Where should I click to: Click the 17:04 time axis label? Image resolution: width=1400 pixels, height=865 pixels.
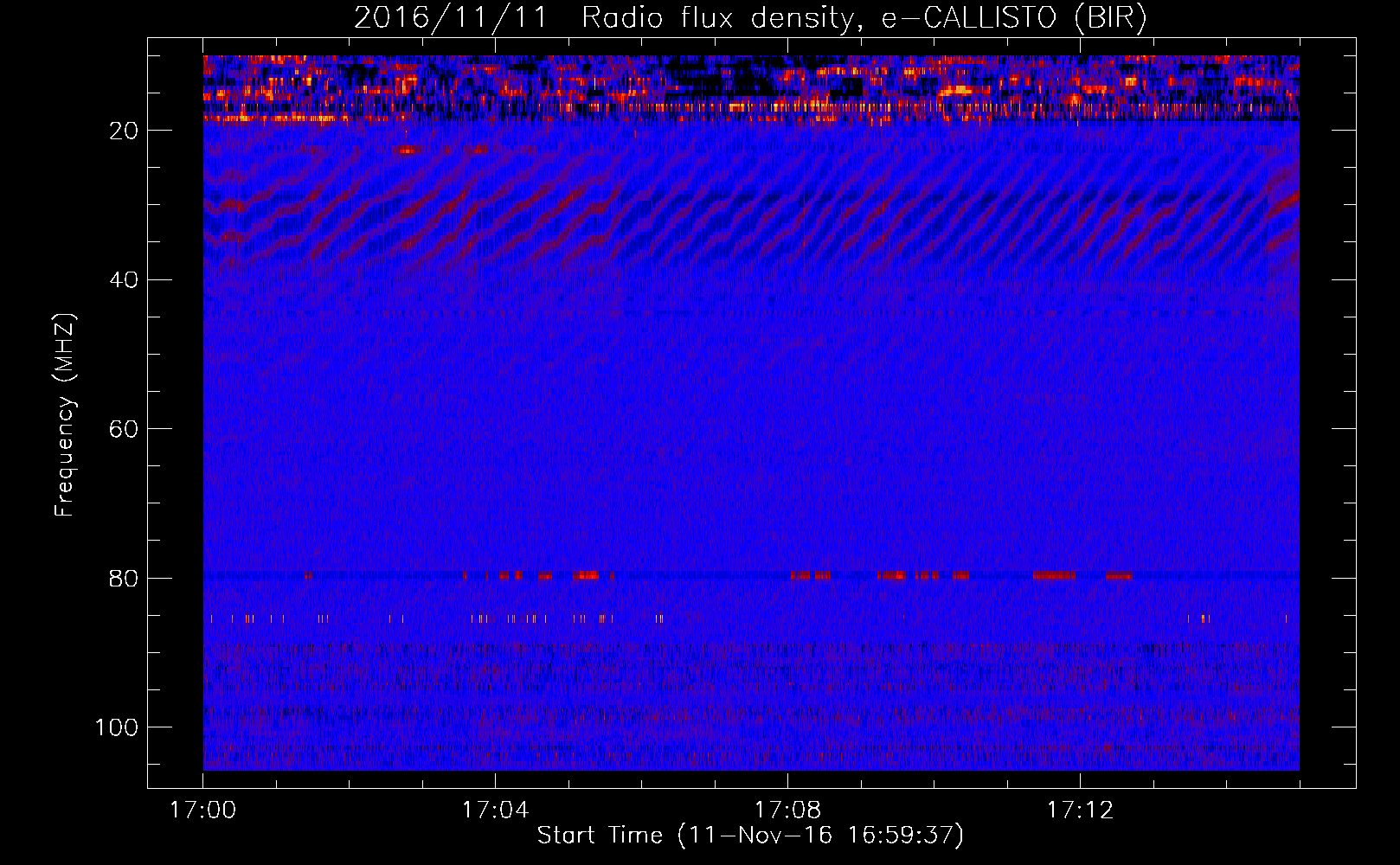(x=495, y=810)
